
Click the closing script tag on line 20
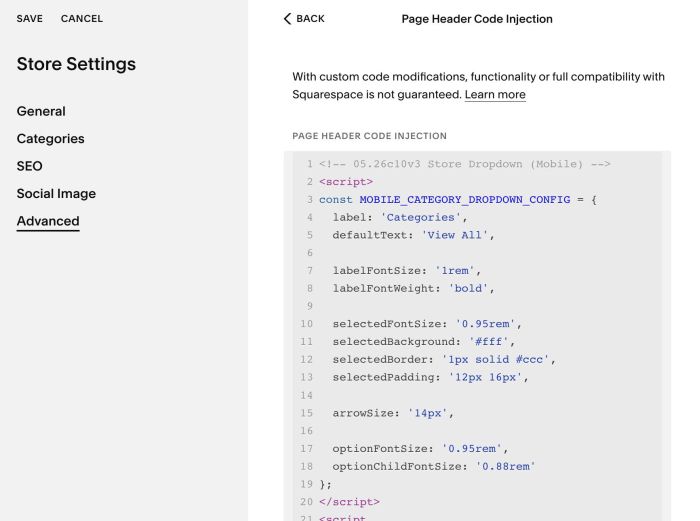pos(349,502)
